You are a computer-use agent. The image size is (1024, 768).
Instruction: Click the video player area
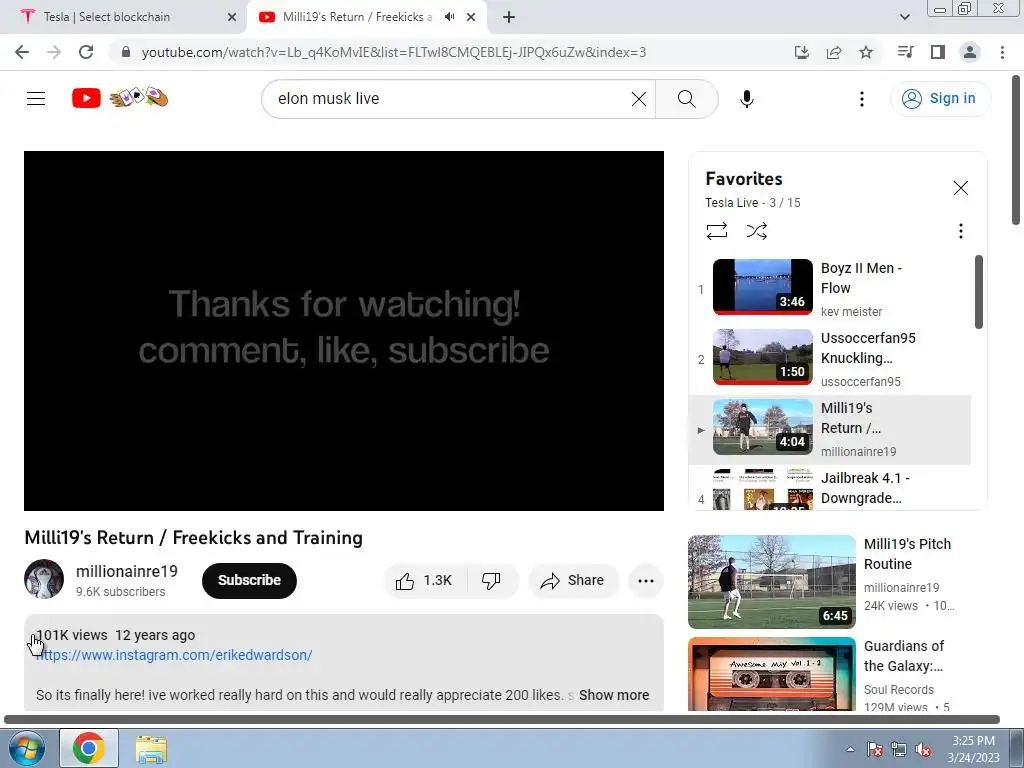coord(344,330)
